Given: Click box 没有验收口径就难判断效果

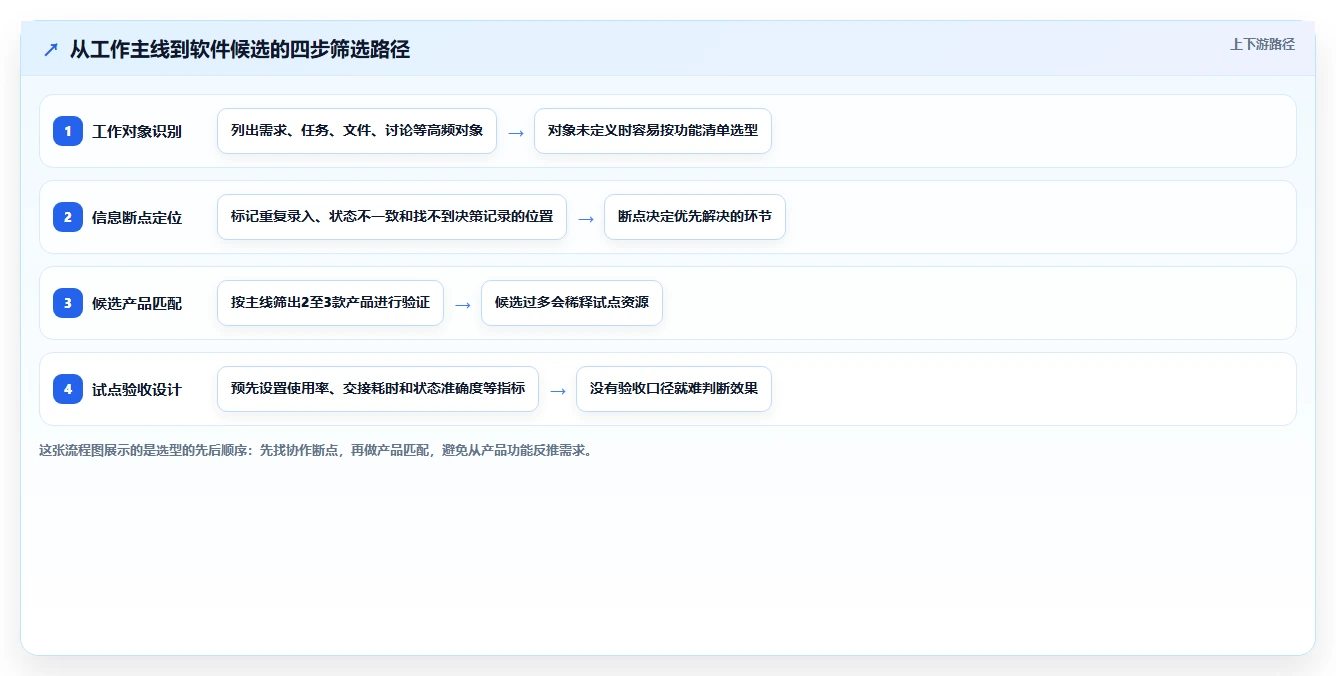Looking at the screenshot, I should 674,389.
